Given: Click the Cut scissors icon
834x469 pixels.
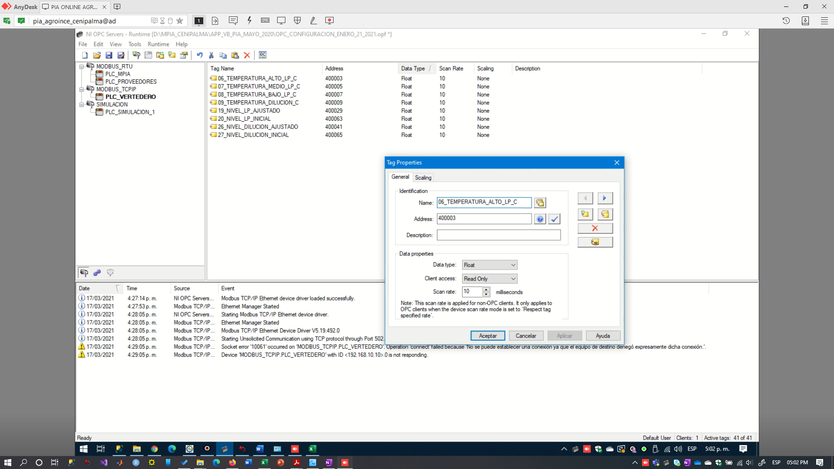Looking at the screenshot, I should tap(211, 55).
